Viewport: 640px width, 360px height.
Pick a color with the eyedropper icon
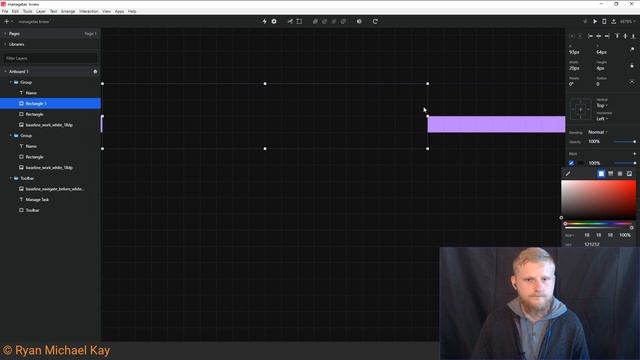click(568, 173)
